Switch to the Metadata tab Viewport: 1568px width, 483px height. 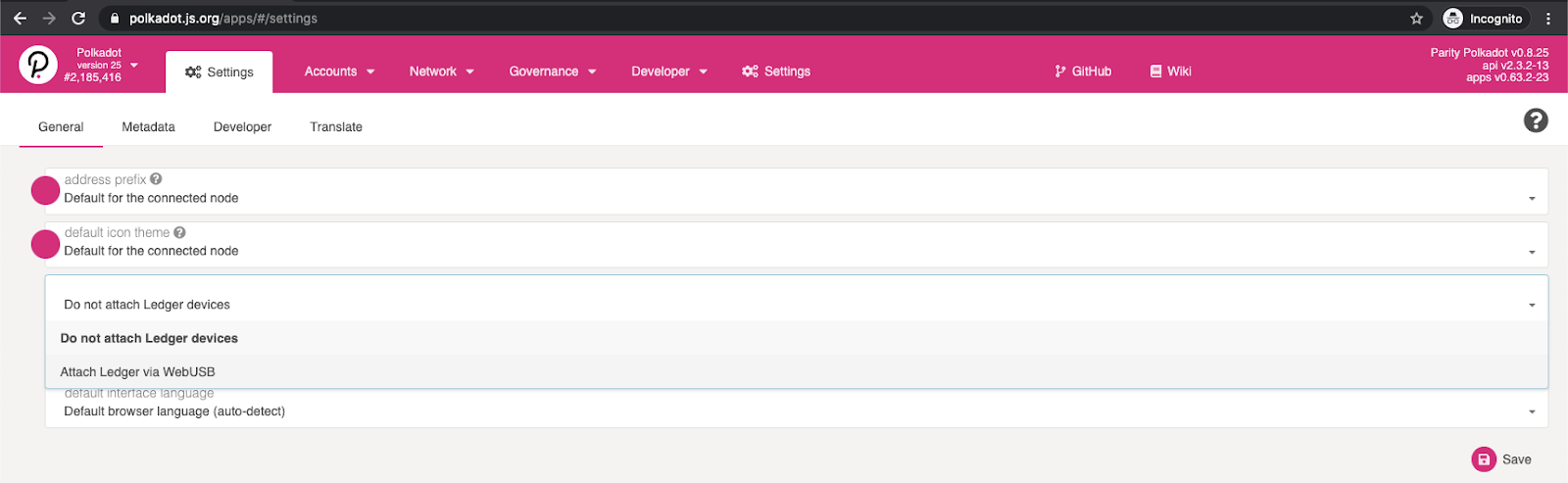click(148, 127)
